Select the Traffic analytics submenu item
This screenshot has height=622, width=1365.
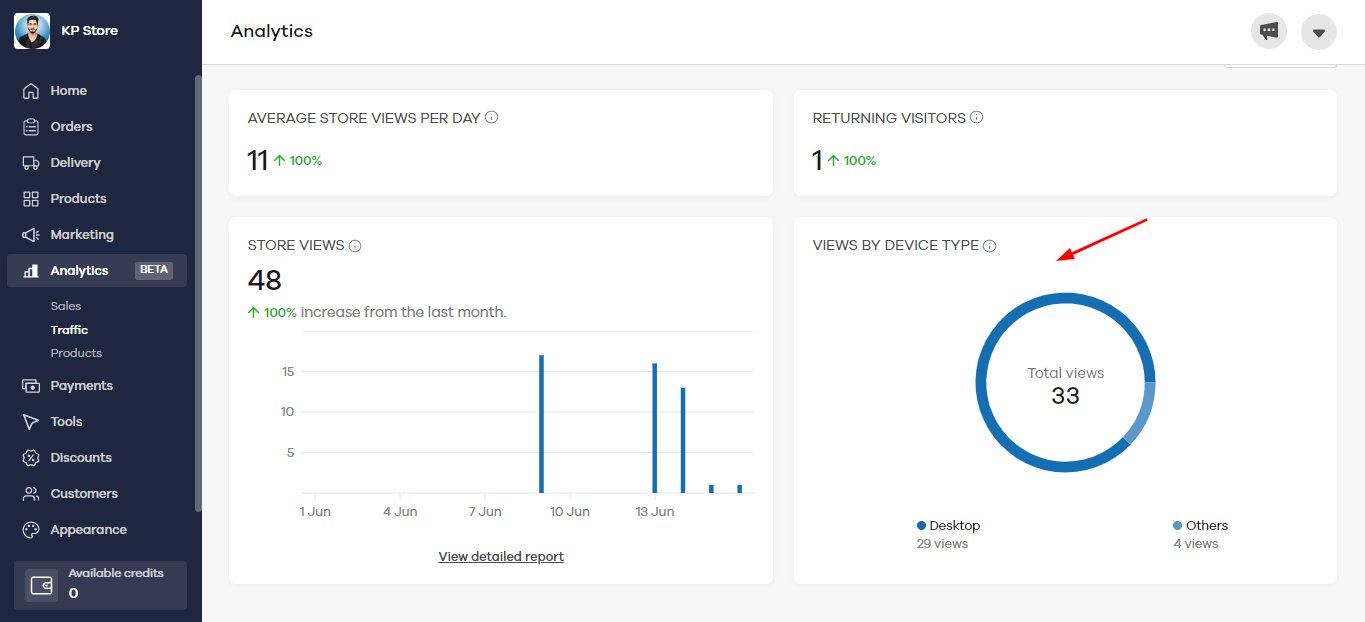click(70, 330)
